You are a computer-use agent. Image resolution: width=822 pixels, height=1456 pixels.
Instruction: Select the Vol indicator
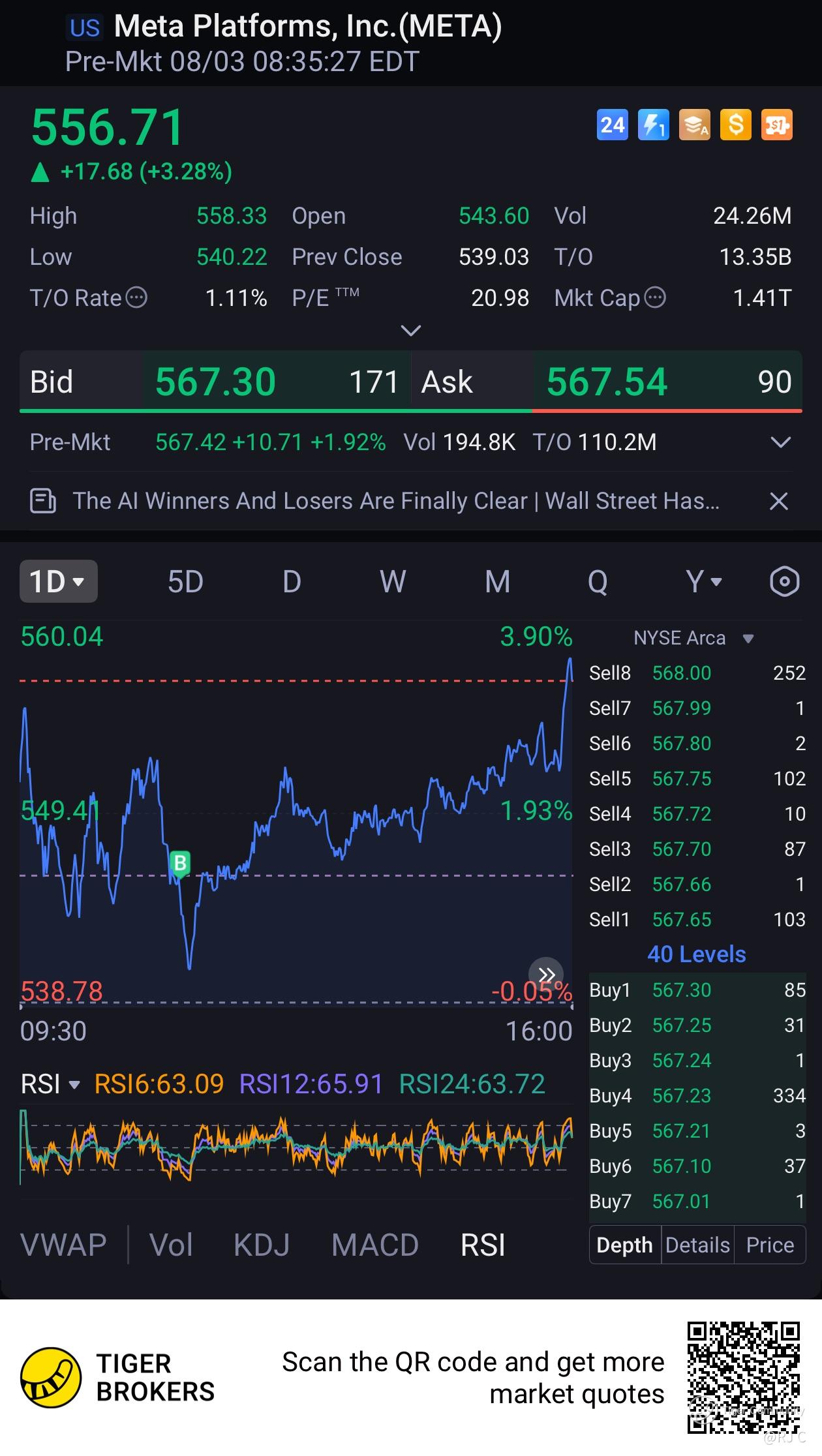coord(171,1245)
